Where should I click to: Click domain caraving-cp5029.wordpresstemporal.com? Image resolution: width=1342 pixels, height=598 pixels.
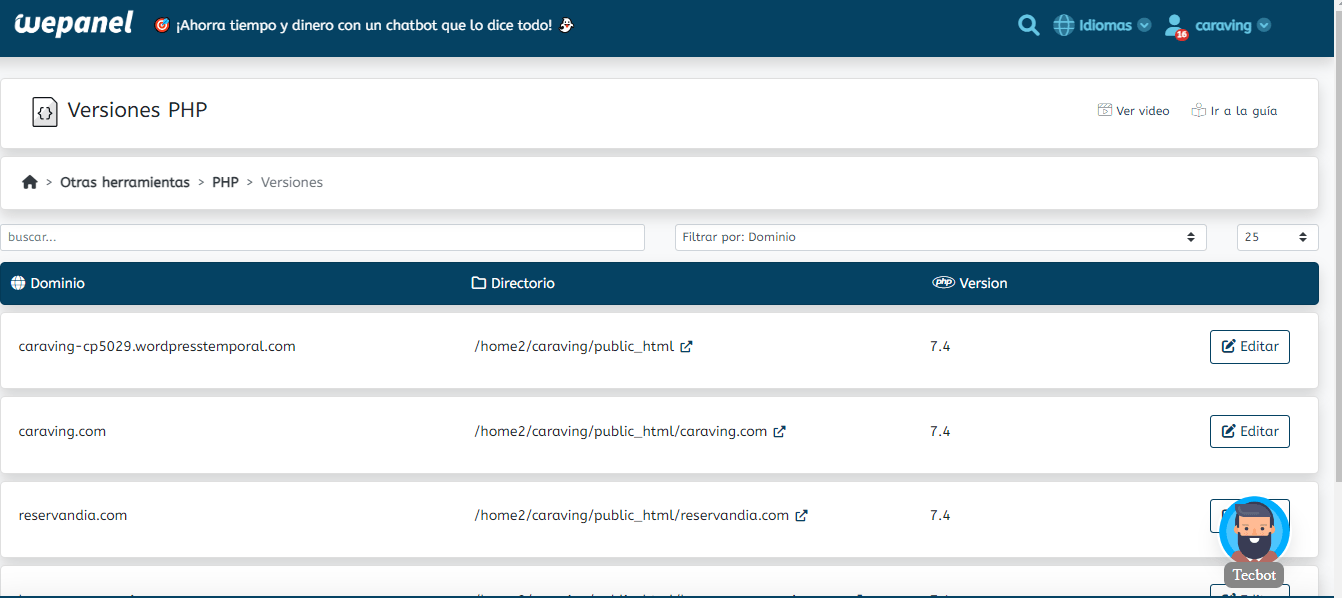pos(157,346)
